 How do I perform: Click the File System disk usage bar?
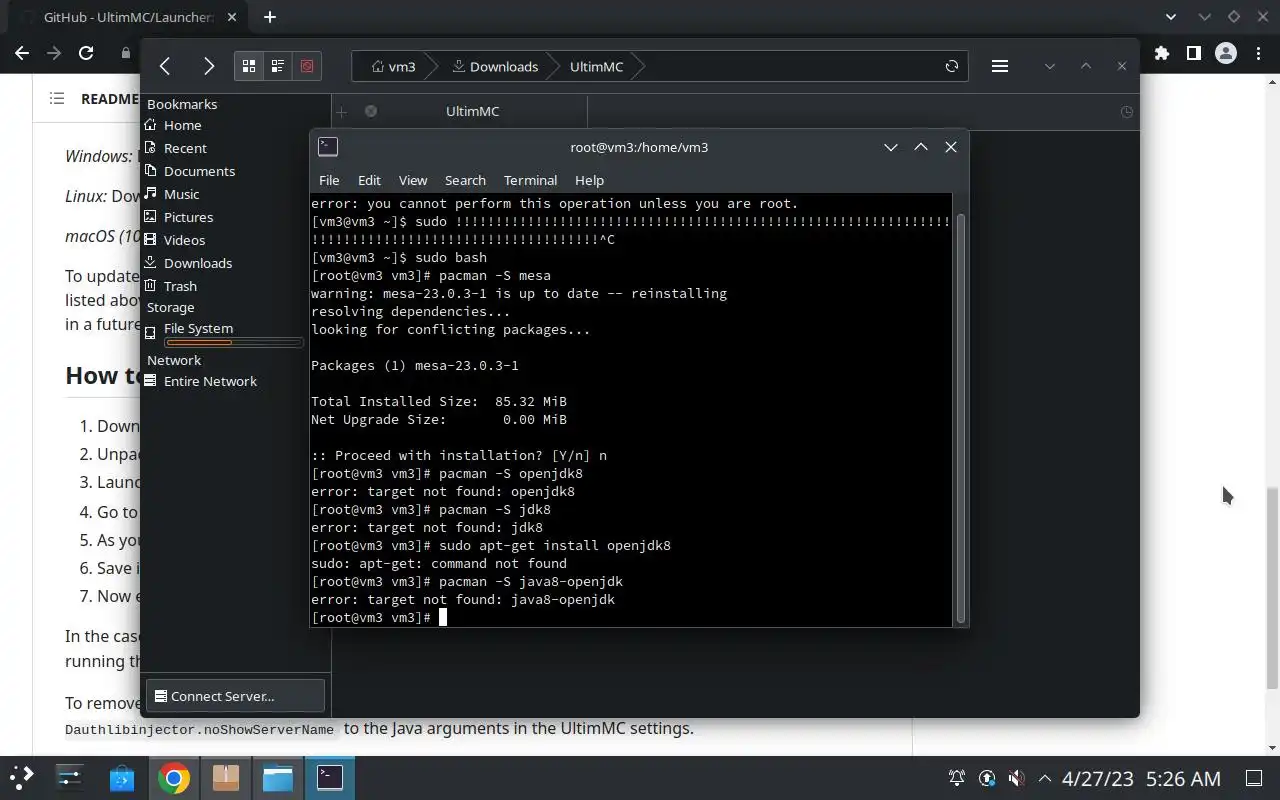tap(234, 343)
